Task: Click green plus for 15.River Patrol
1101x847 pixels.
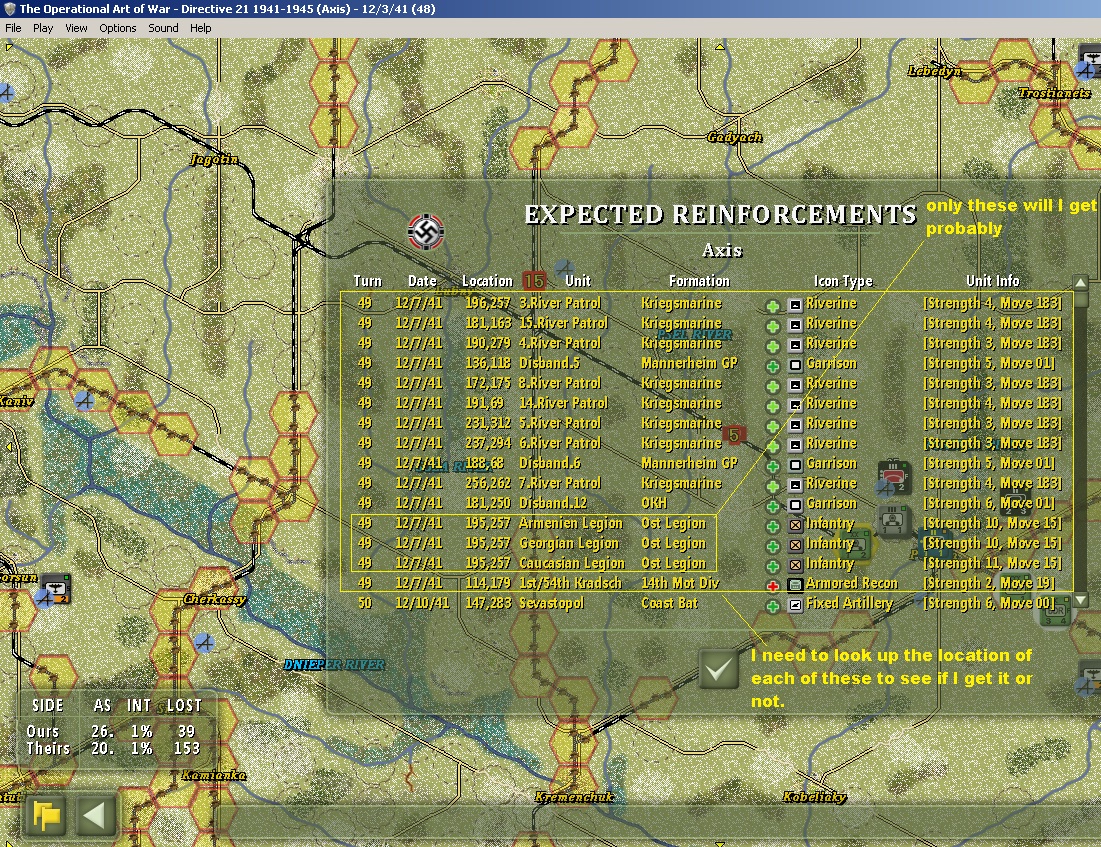Action: (x=772, y=327)
